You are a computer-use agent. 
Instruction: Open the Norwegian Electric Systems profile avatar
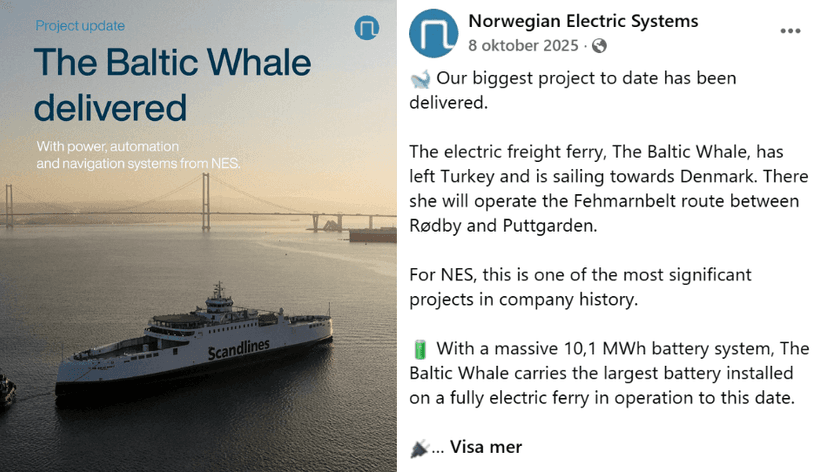click(x=434, y=33)
